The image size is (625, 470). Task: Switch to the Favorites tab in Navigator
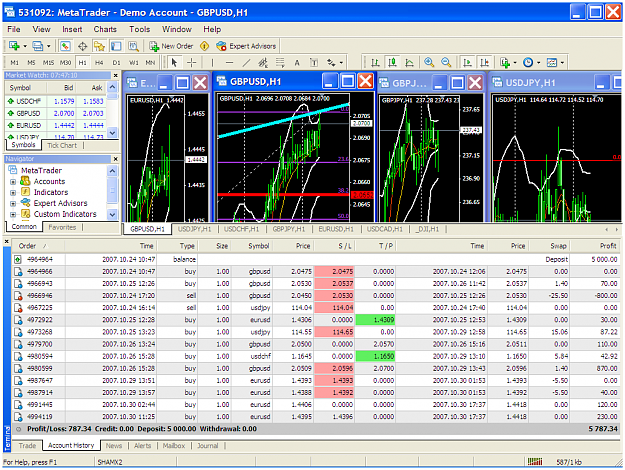[x=62, y=227]
